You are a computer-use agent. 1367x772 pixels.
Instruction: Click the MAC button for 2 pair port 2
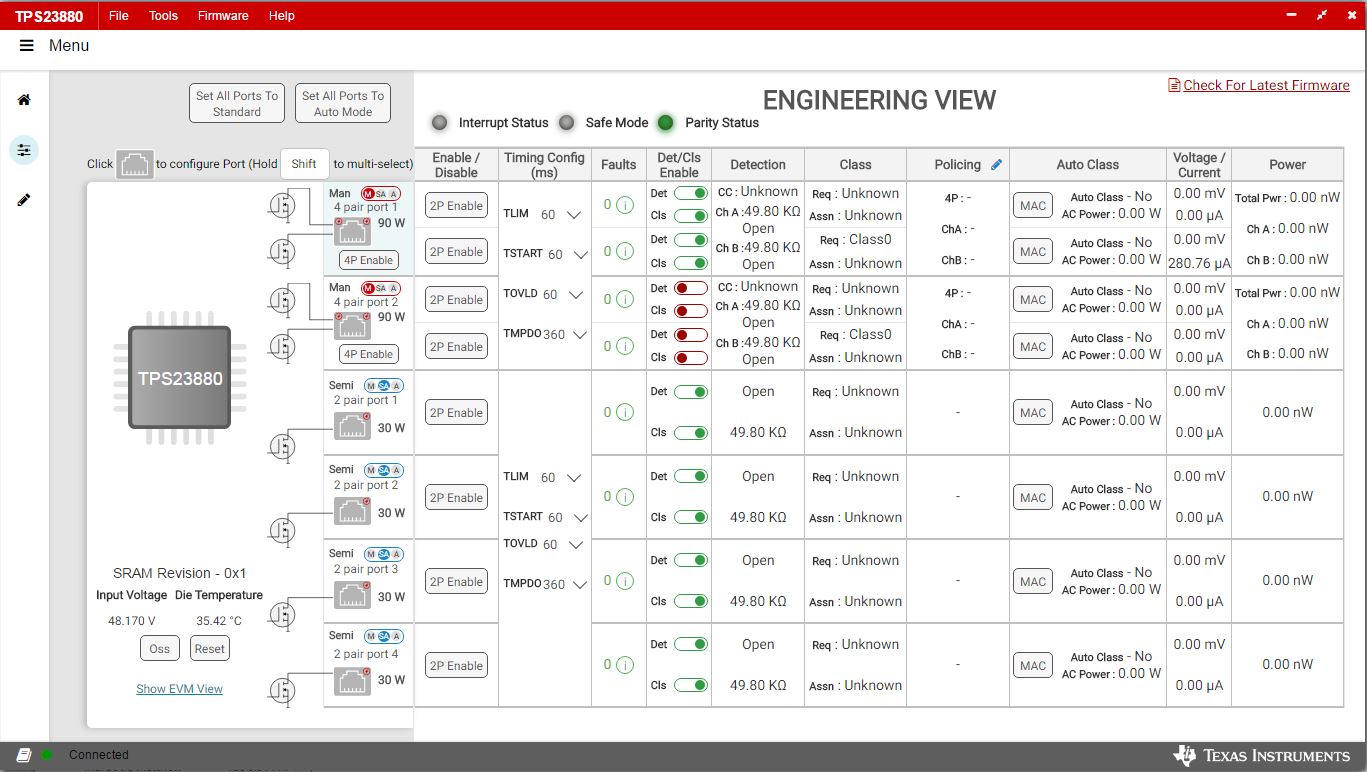(x=1033, y=497)
